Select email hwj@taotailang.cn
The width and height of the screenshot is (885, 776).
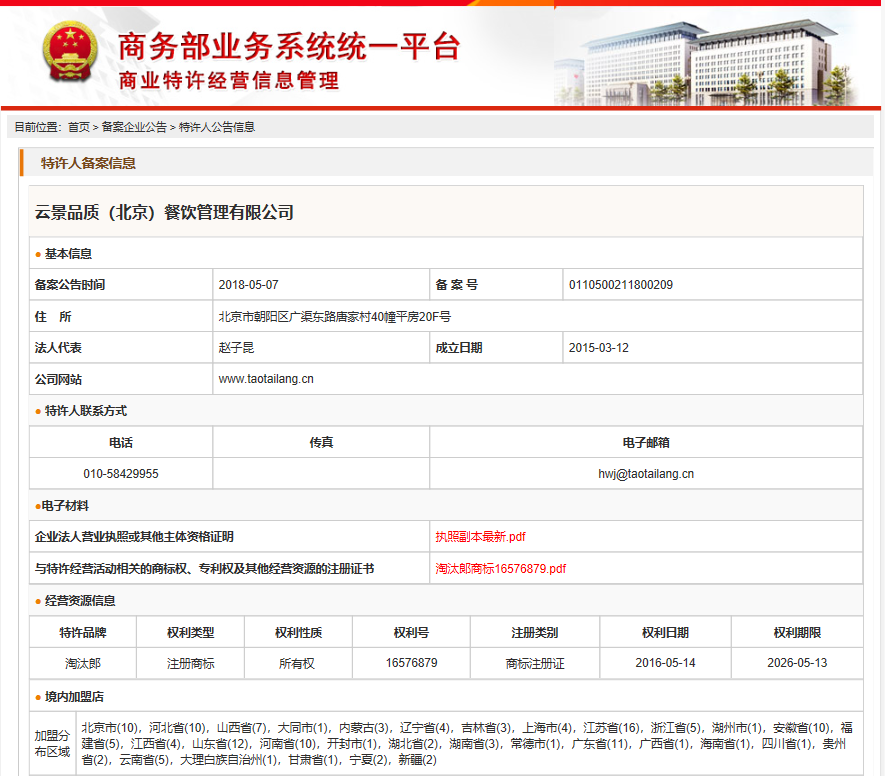tap(646, 474)
